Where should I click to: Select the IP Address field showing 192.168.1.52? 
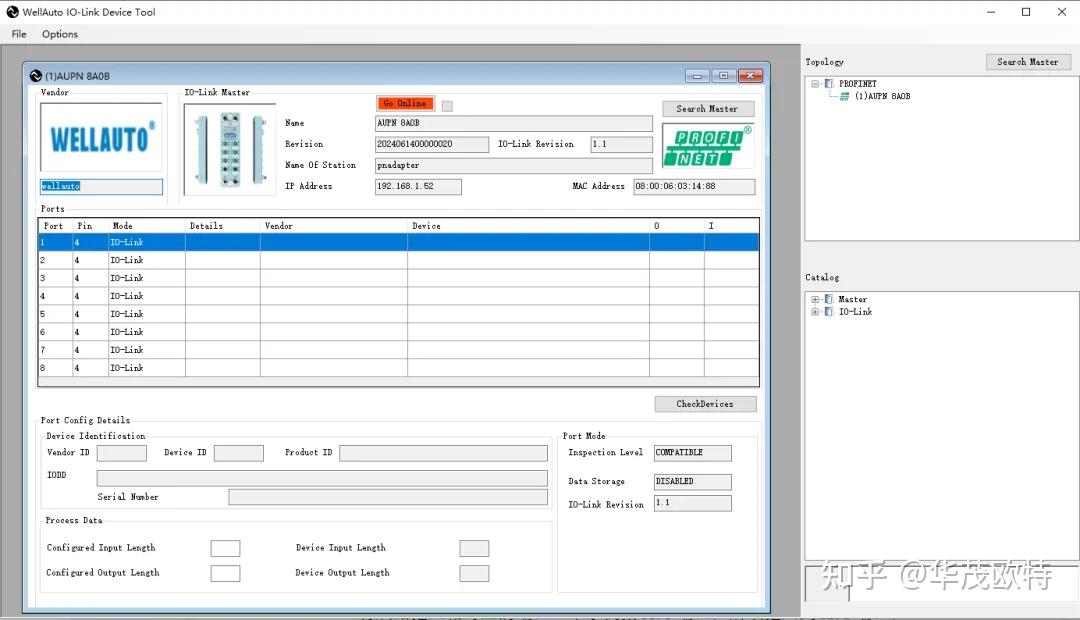tap(417, 186)
